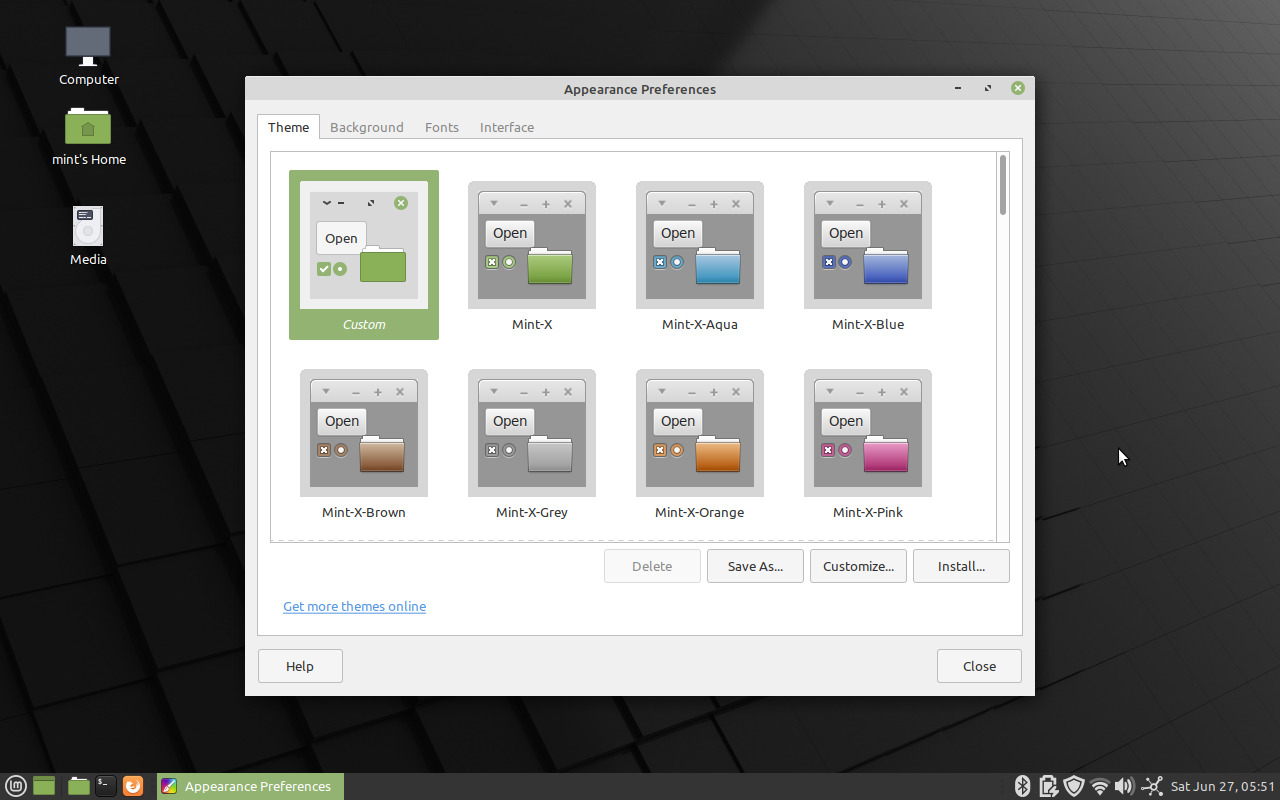Switch to the Interface tab

pyautogui.click(x=506, y=127)
